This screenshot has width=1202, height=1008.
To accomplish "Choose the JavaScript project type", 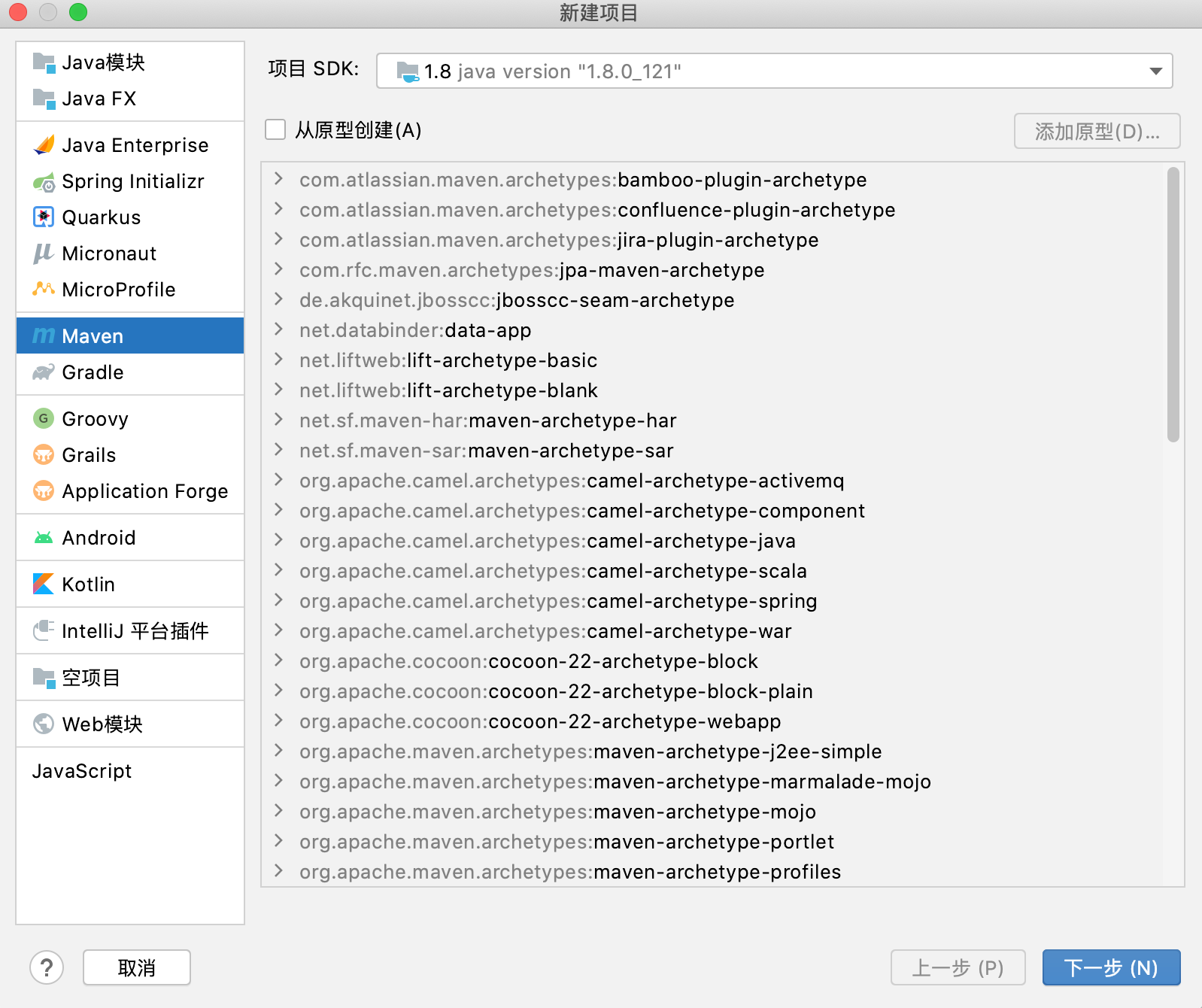I will pyautogui.click(x=130, y=771).
